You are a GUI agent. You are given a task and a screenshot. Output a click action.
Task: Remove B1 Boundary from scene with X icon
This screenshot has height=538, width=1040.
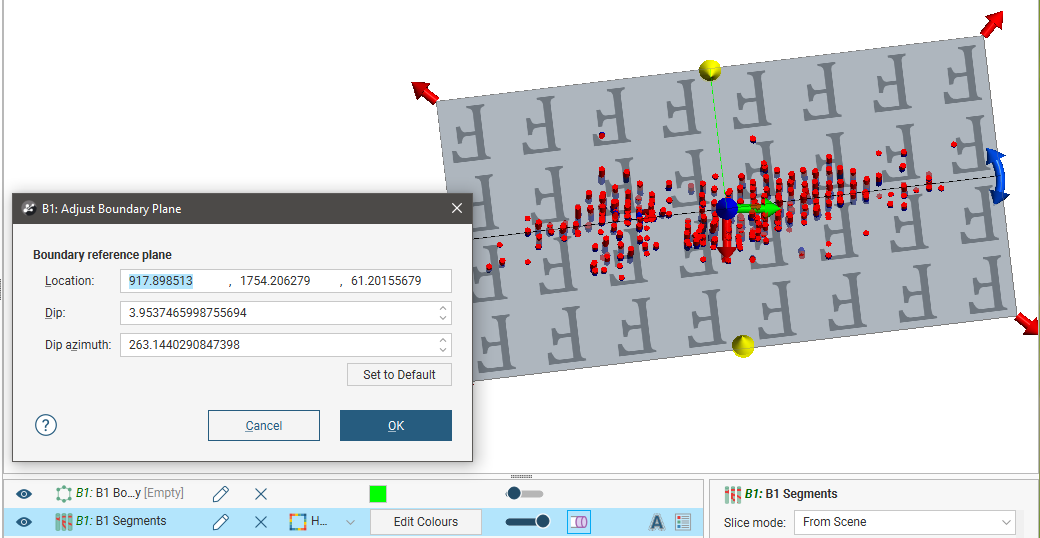point(261,494)
